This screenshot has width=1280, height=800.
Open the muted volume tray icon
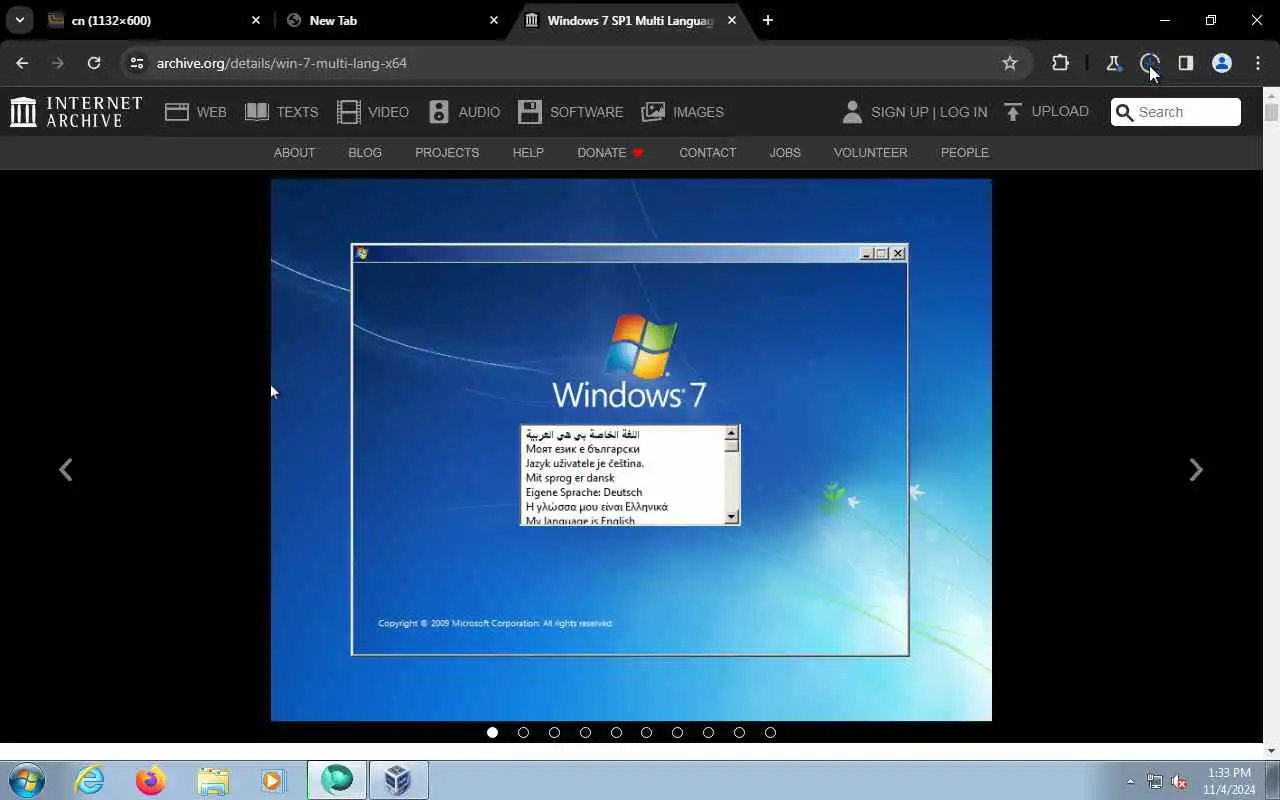(1179, 781)
